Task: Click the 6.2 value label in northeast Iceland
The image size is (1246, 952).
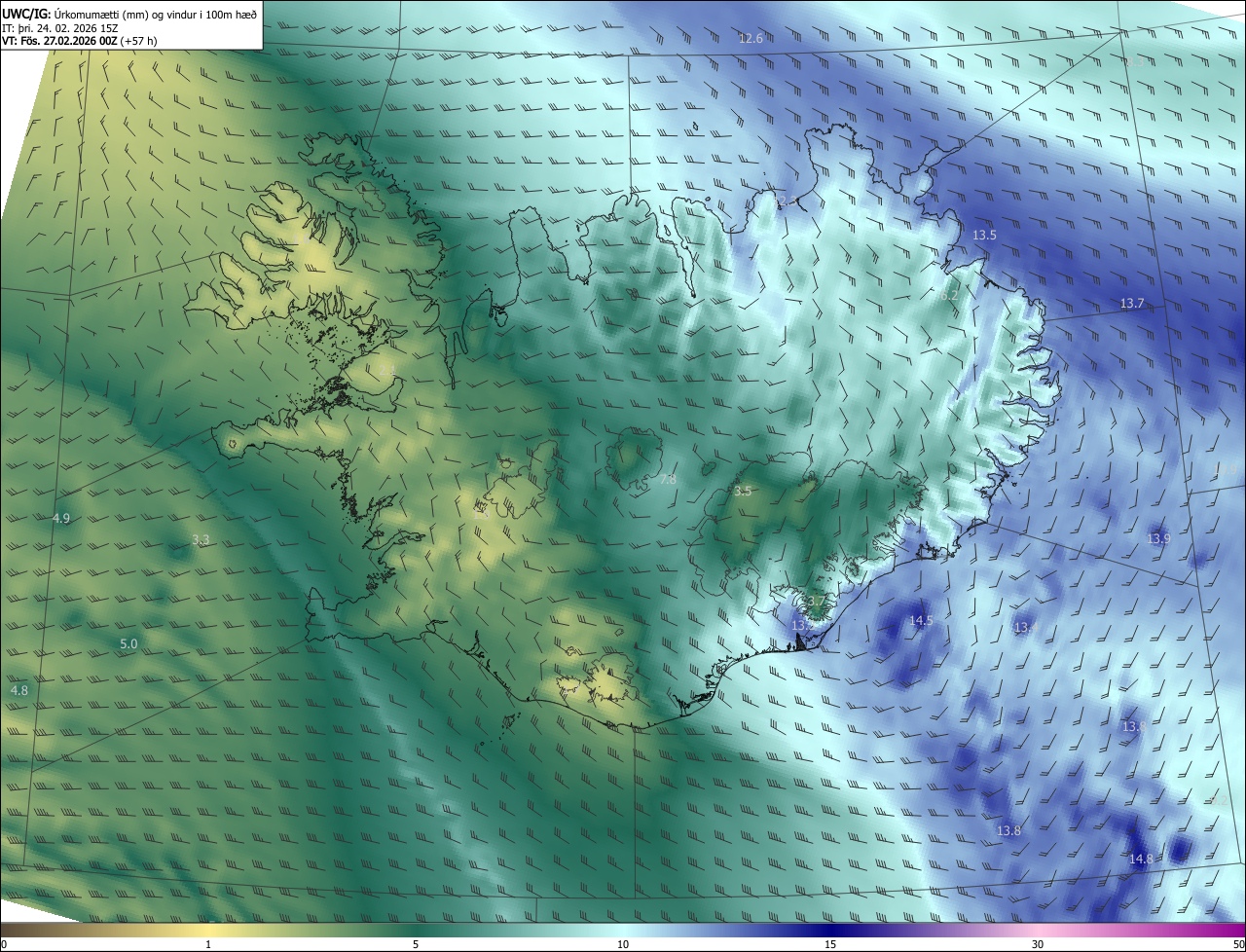Action: pyautogui.click(x=950, y=295)
